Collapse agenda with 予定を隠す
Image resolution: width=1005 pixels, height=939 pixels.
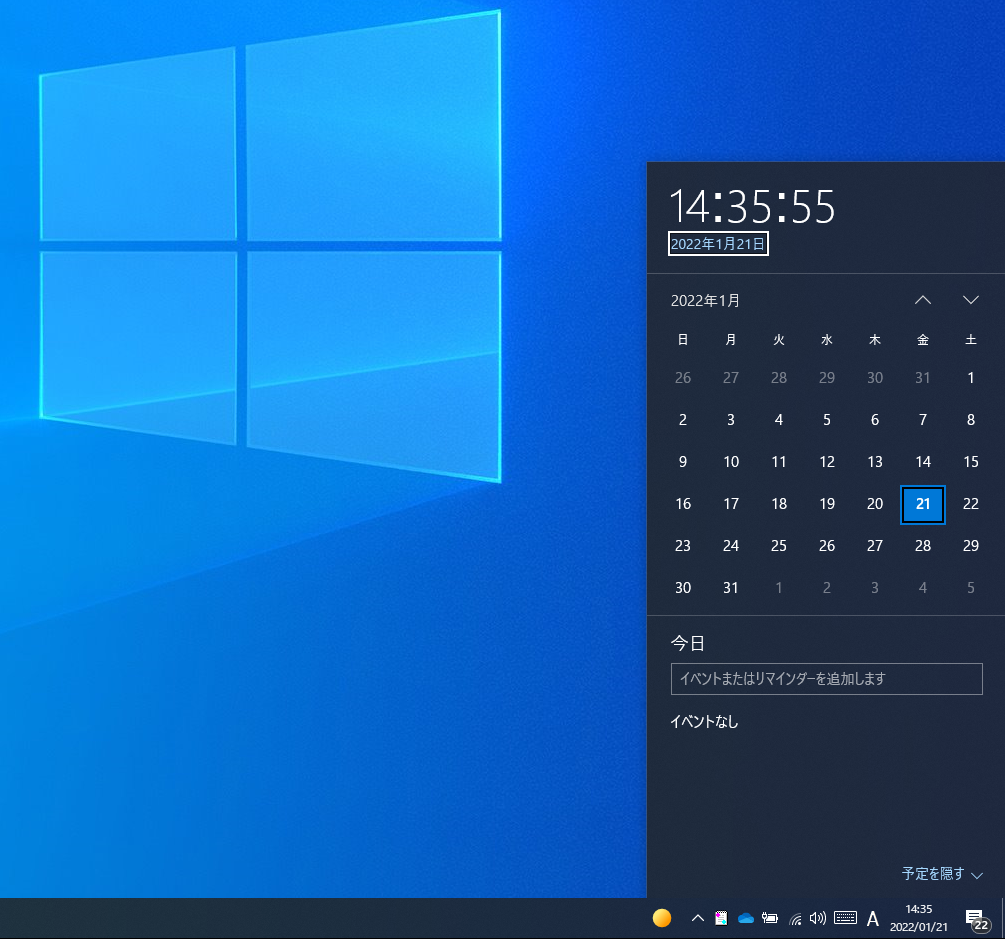pyautogui.click(x=942, y=874)
